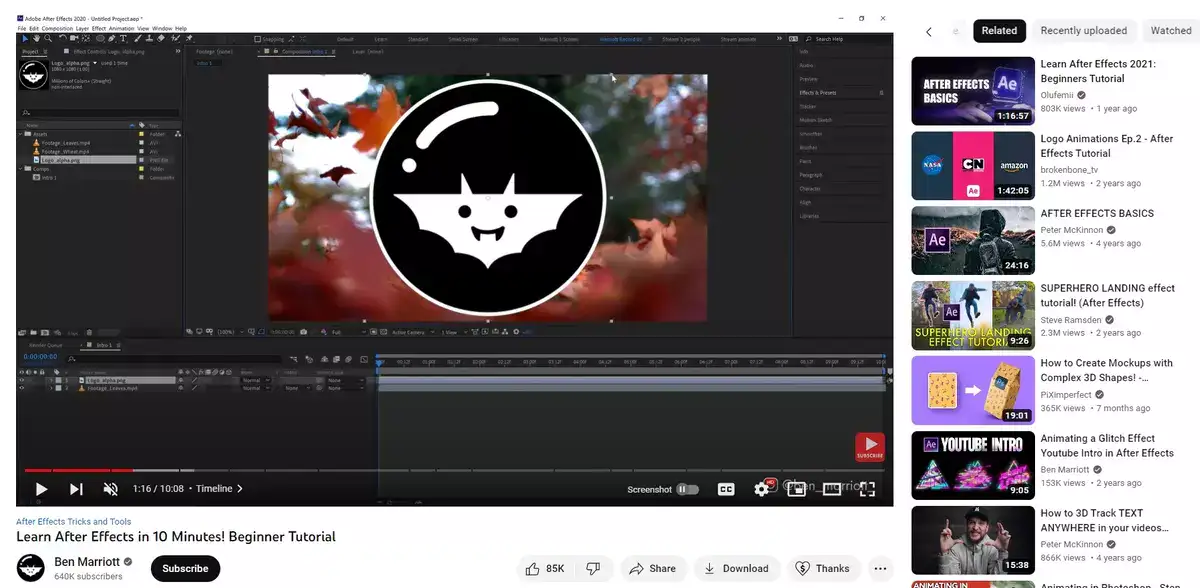This screenshot has height=588, width=1200.
Task: Select the Camera tool
Action: coord(76,39)
